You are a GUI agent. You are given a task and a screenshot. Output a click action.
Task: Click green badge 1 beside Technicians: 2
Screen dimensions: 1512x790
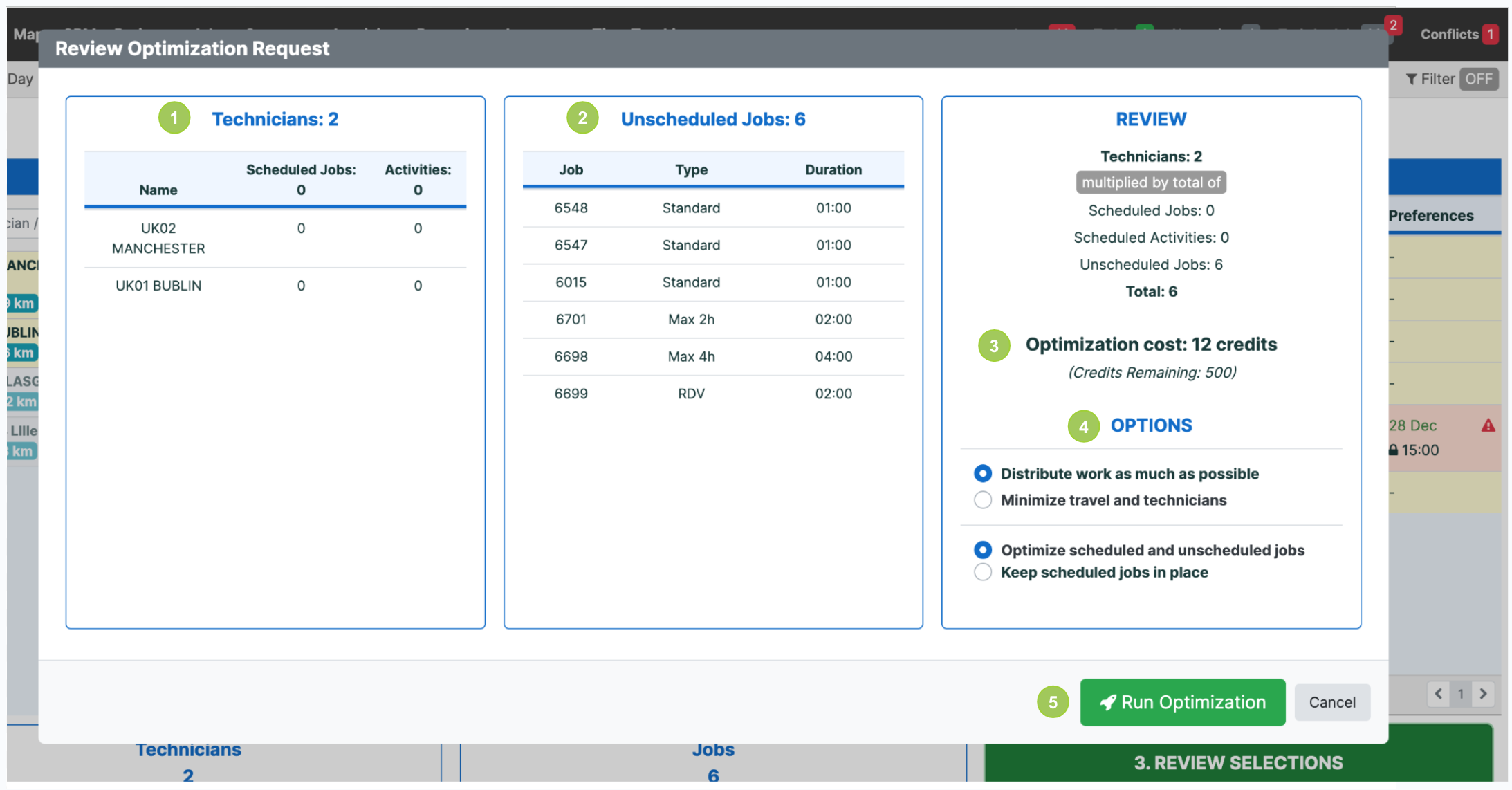[174, 118]
